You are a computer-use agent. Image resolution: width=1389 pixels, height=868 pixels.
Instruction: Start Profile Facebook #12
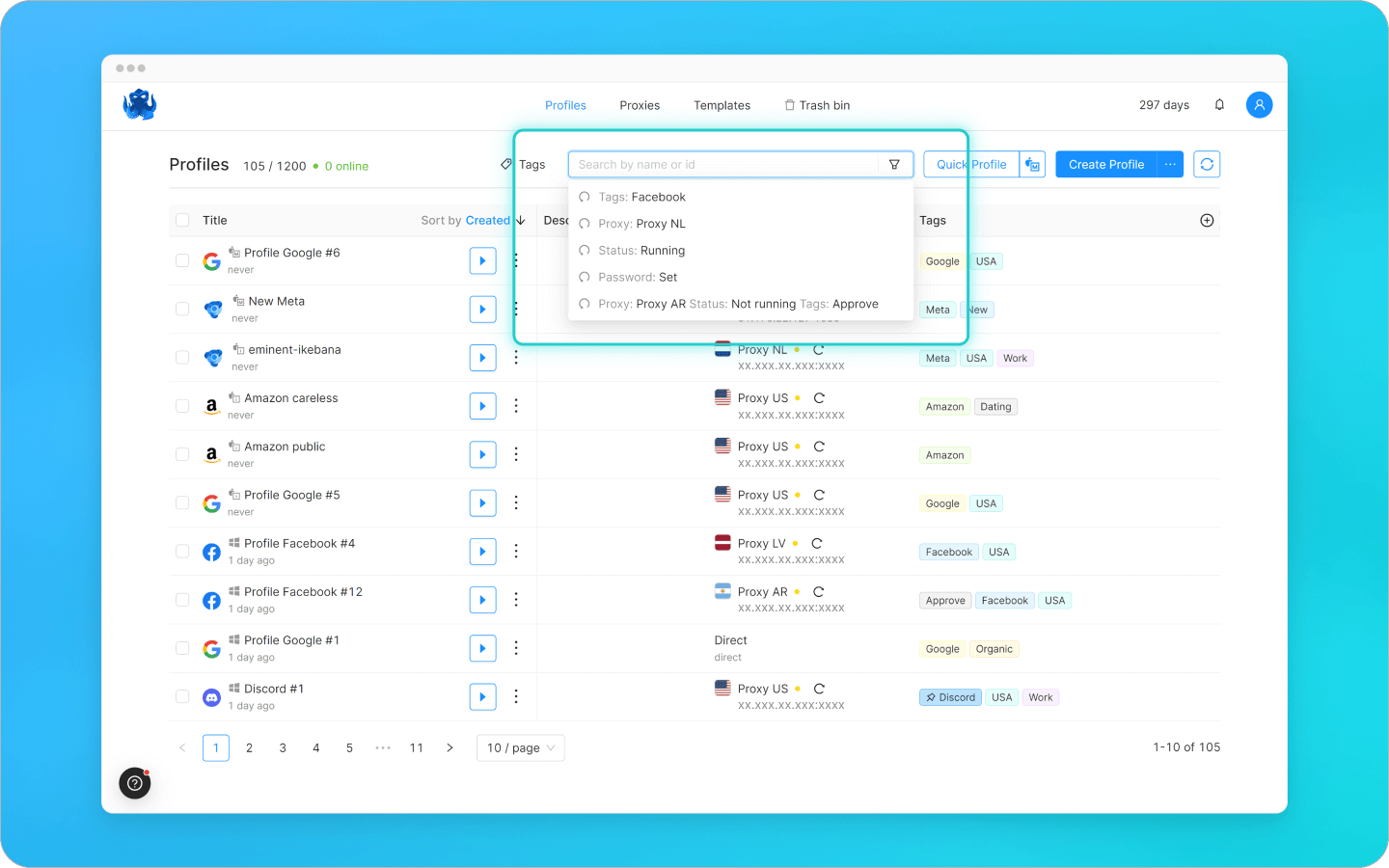pos(482,600)
